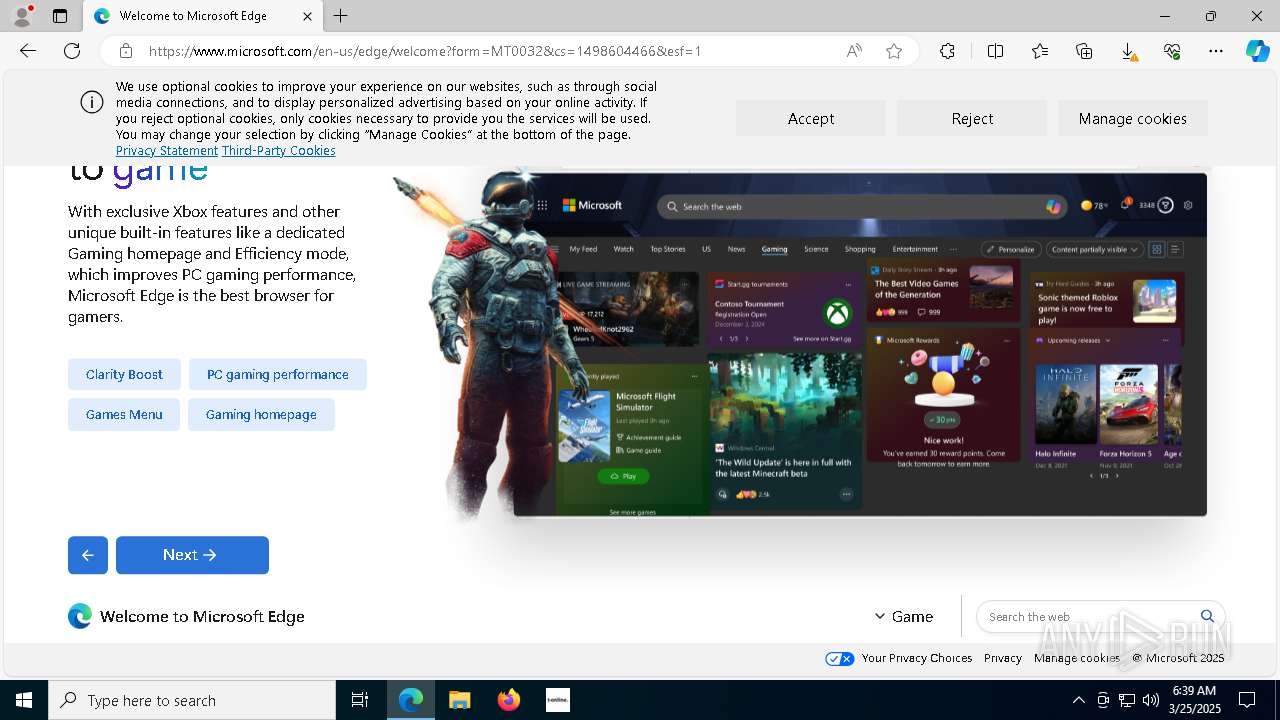The height and width of the screenshot is (720, 1280).
Task: Go to previous slide with left arrow
Action: [88, 555]
